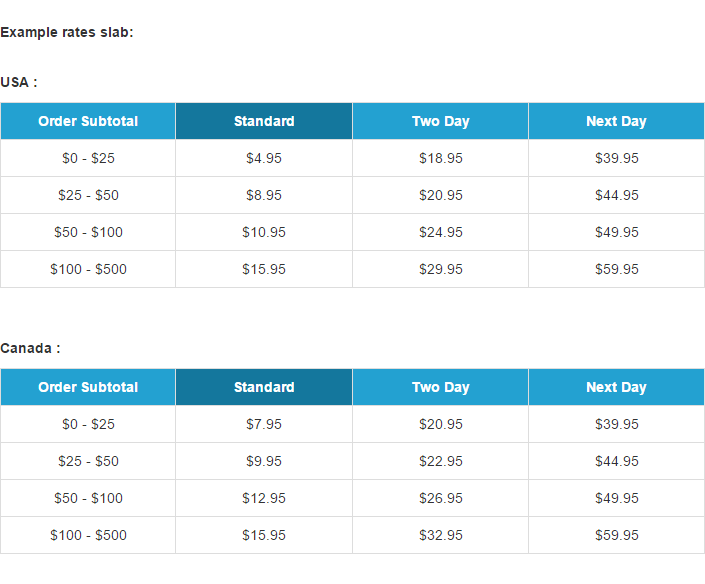
Task: Click the Example rates slab heading
Action: 67,32
